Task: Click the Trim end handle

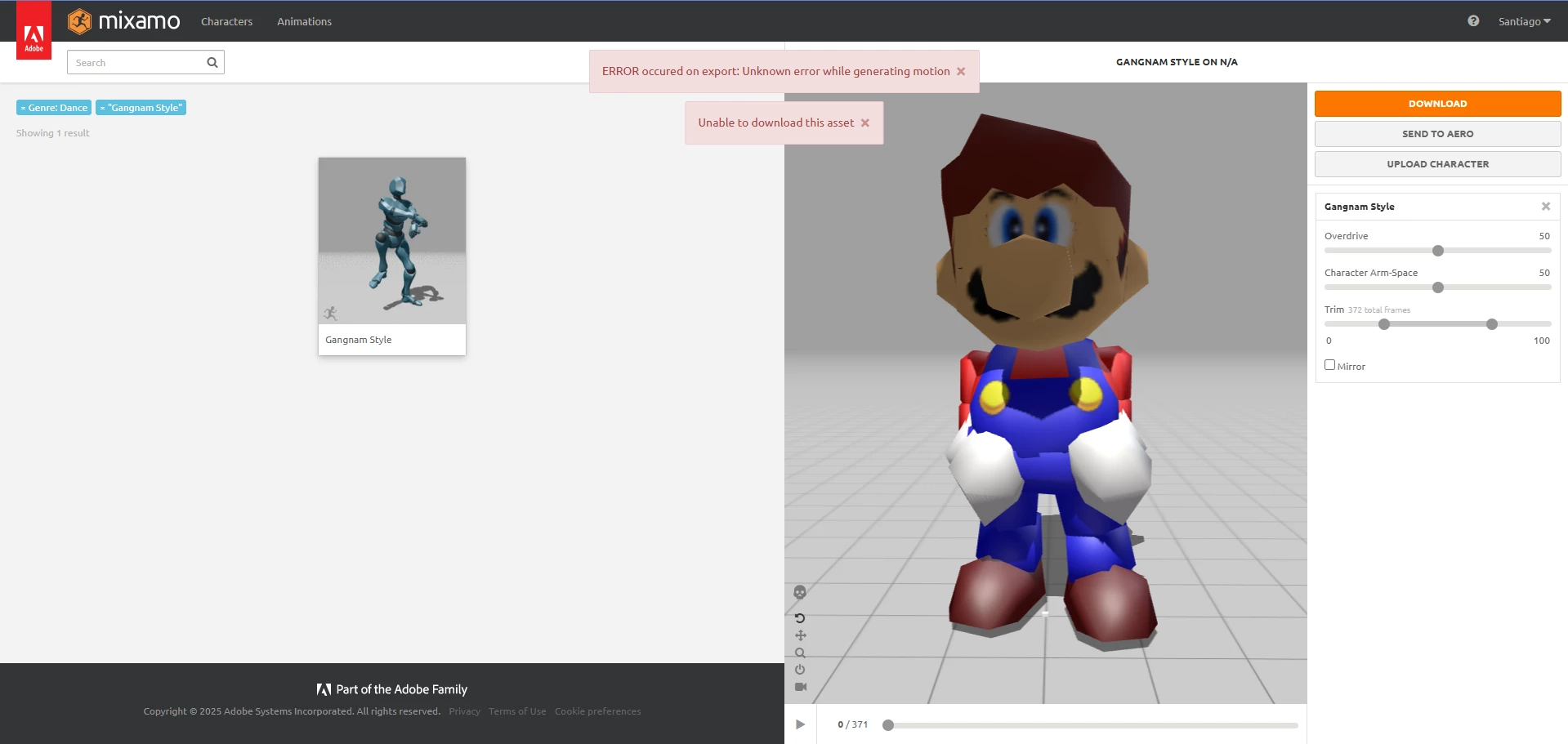Action: 1492,324
